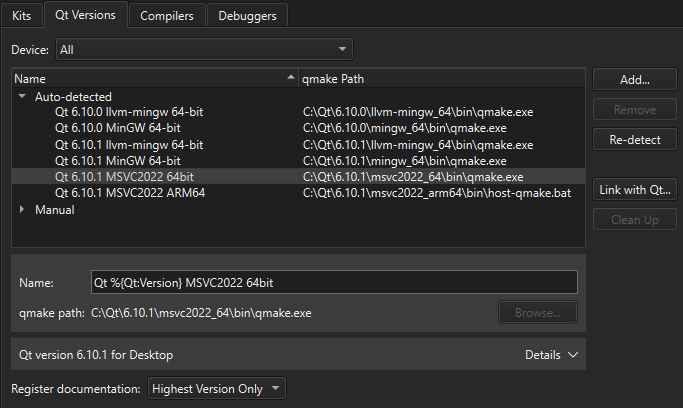Screen dimensions: 683x408
Task: Click the Re-detect button
Action: pos(634,139)
